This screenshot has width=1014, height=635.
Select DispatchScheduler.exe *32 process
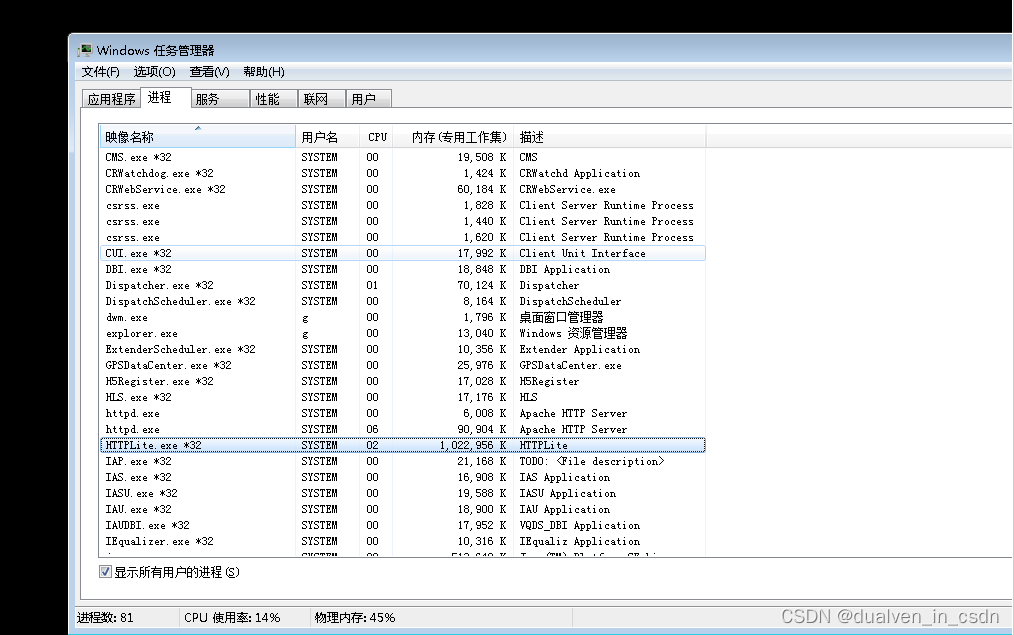(402, 301)
